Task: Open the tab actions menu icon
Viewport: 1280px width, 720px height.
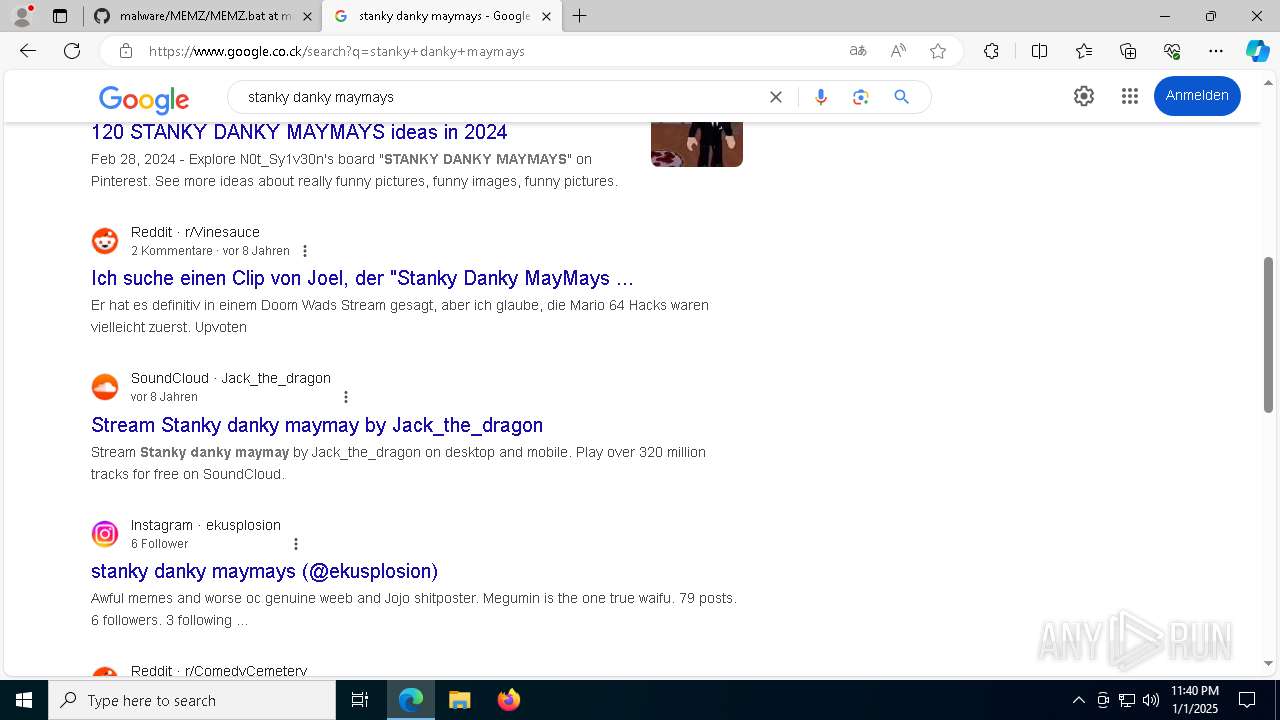Action: [60, 16]
